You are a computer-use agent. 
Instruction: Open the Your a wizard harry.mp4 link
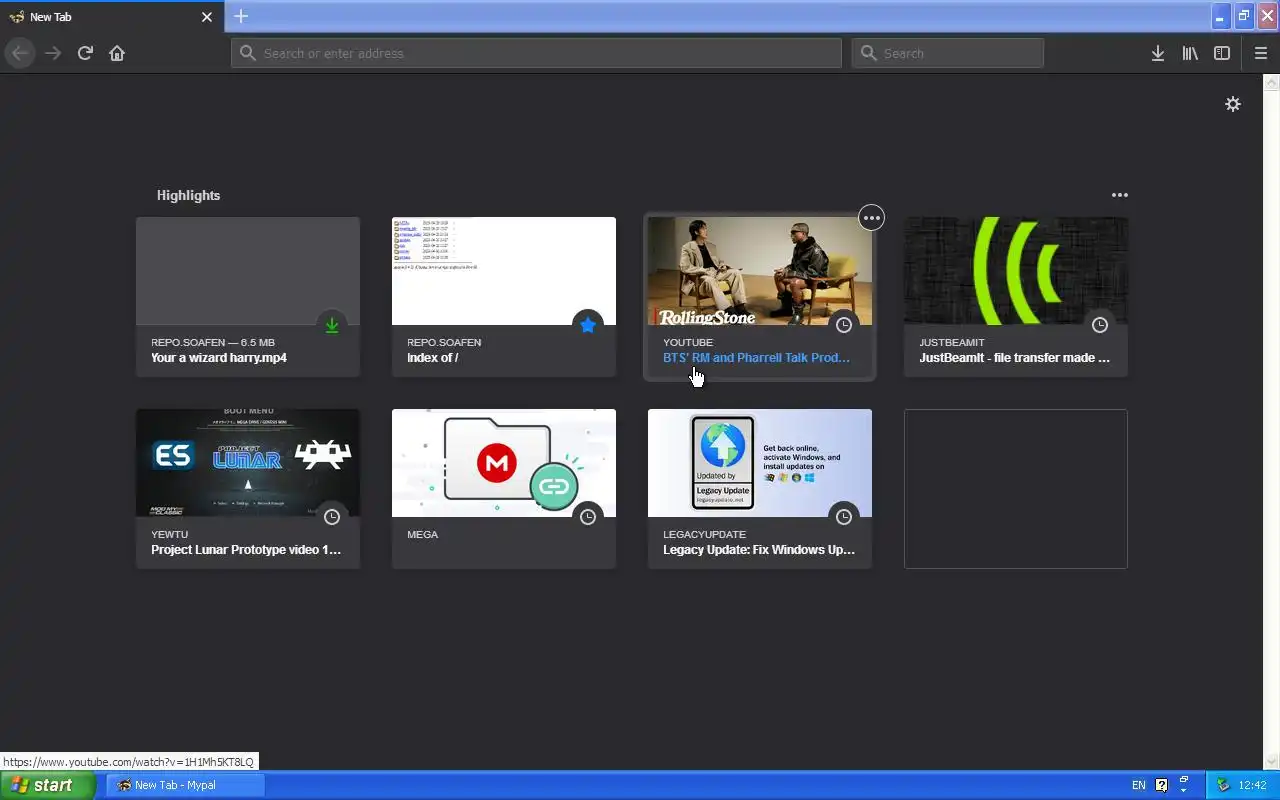coord(219,358)
